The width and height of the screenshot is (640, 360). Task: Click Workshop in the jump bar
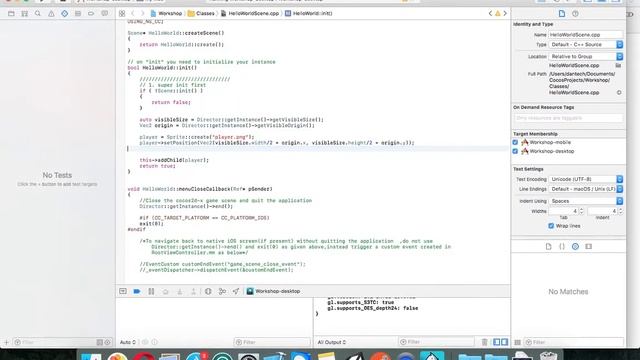click(x=166, y=13)
